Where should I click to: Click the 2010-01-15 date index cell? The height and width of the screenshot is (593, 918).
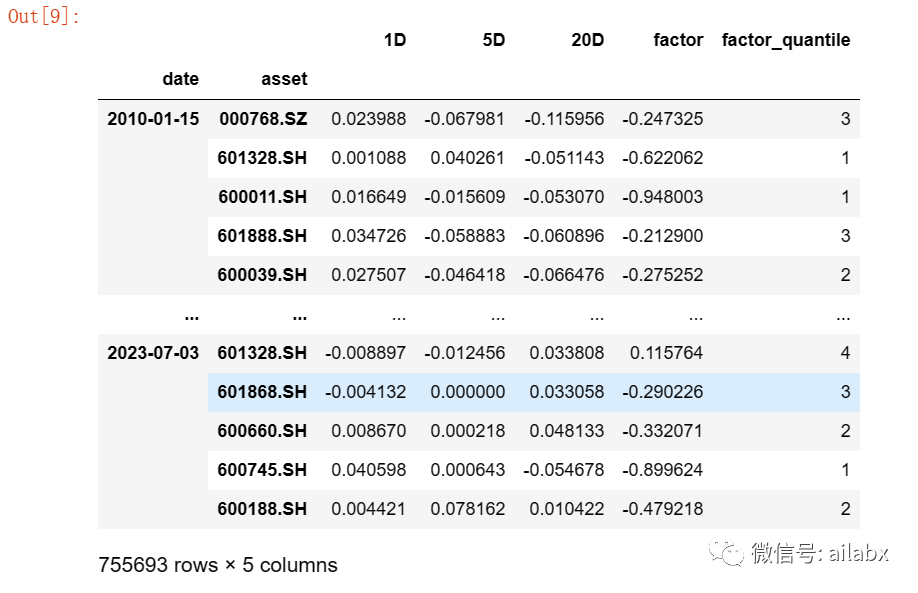click(153, 119)
